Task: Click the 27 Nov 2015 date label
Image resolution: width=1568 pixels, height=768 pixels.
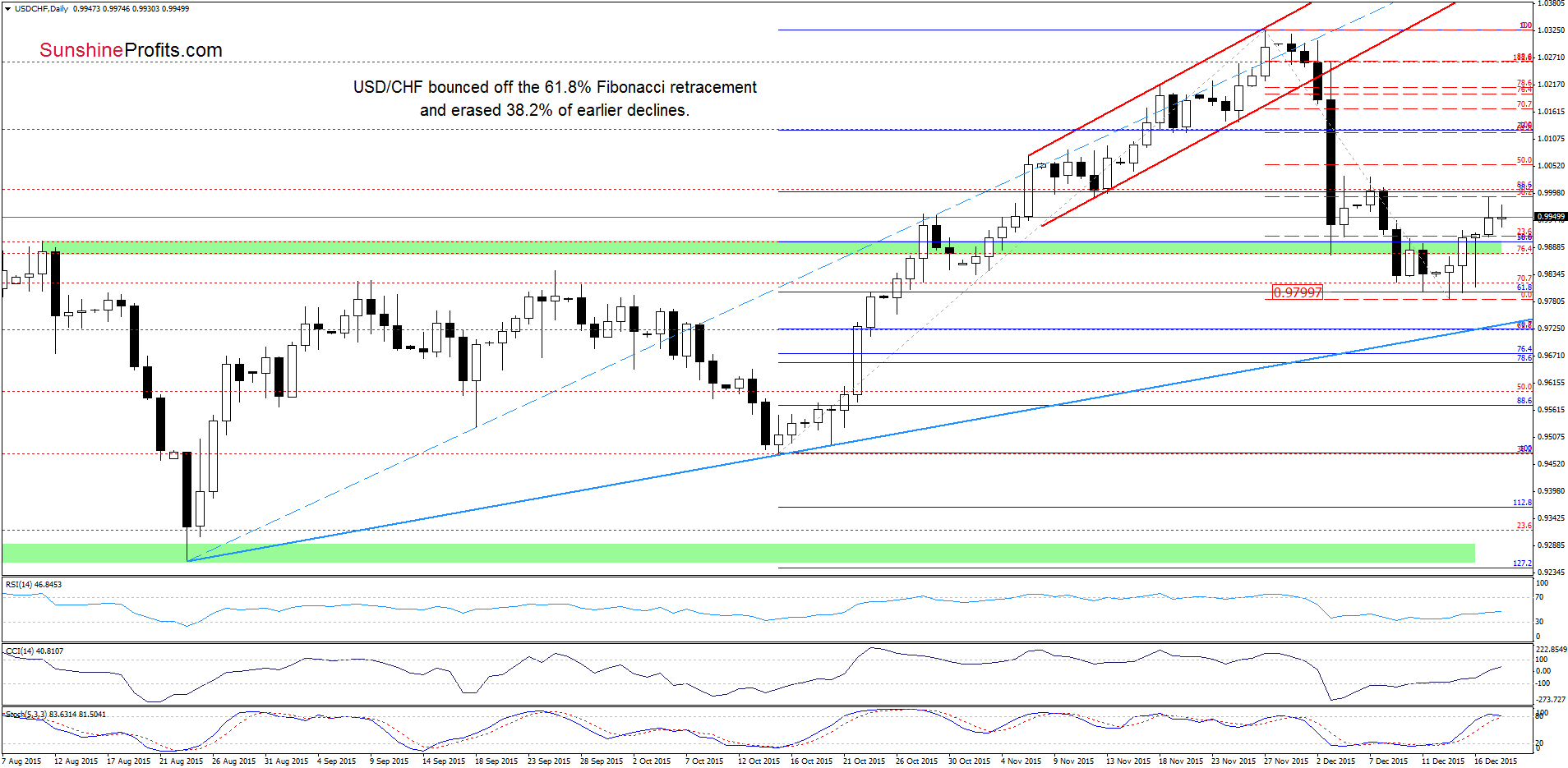Action: [x=1286, y=761]
